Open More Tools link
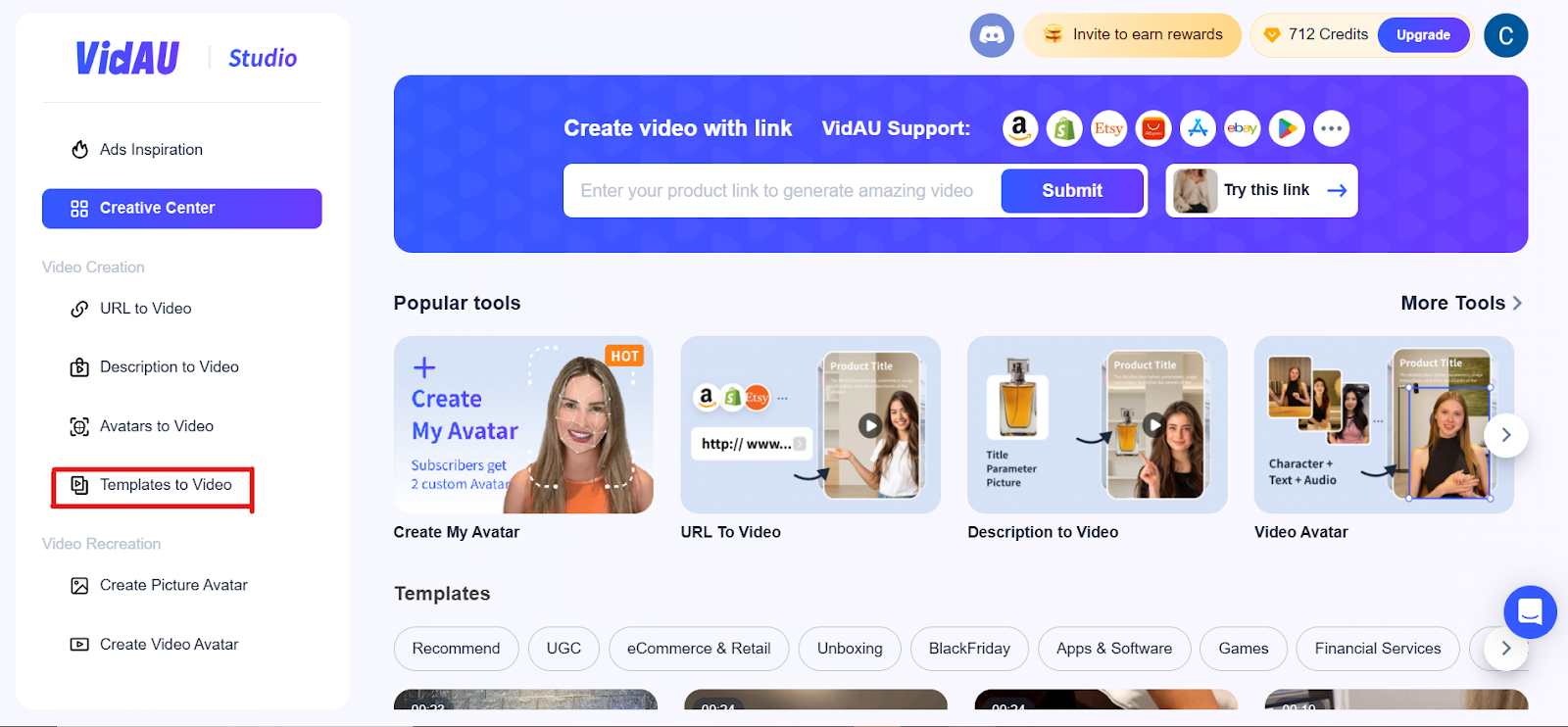1568x727 pixels. click(1460, 303)
